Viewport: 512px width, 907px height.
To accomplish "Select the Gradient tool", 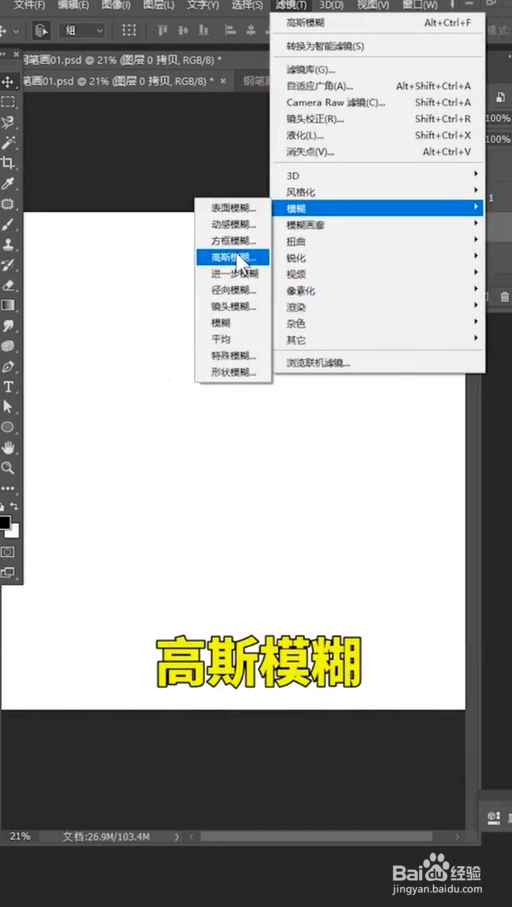I will pos(8,305).
